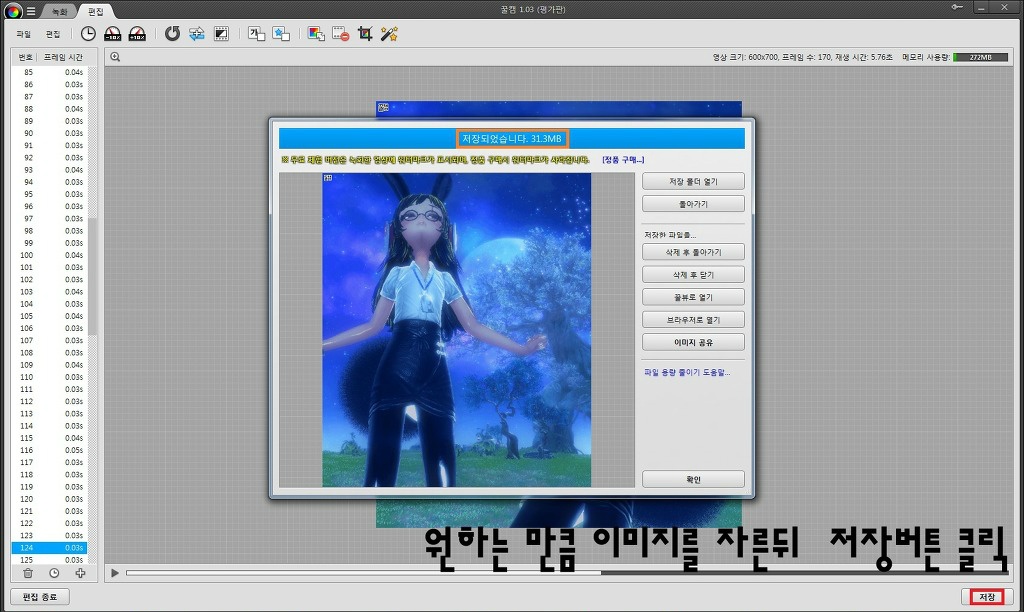This screenshot has width=1024, height=612.
Task: Click the +10% speed gauge icon
Action: pos(137,34)
